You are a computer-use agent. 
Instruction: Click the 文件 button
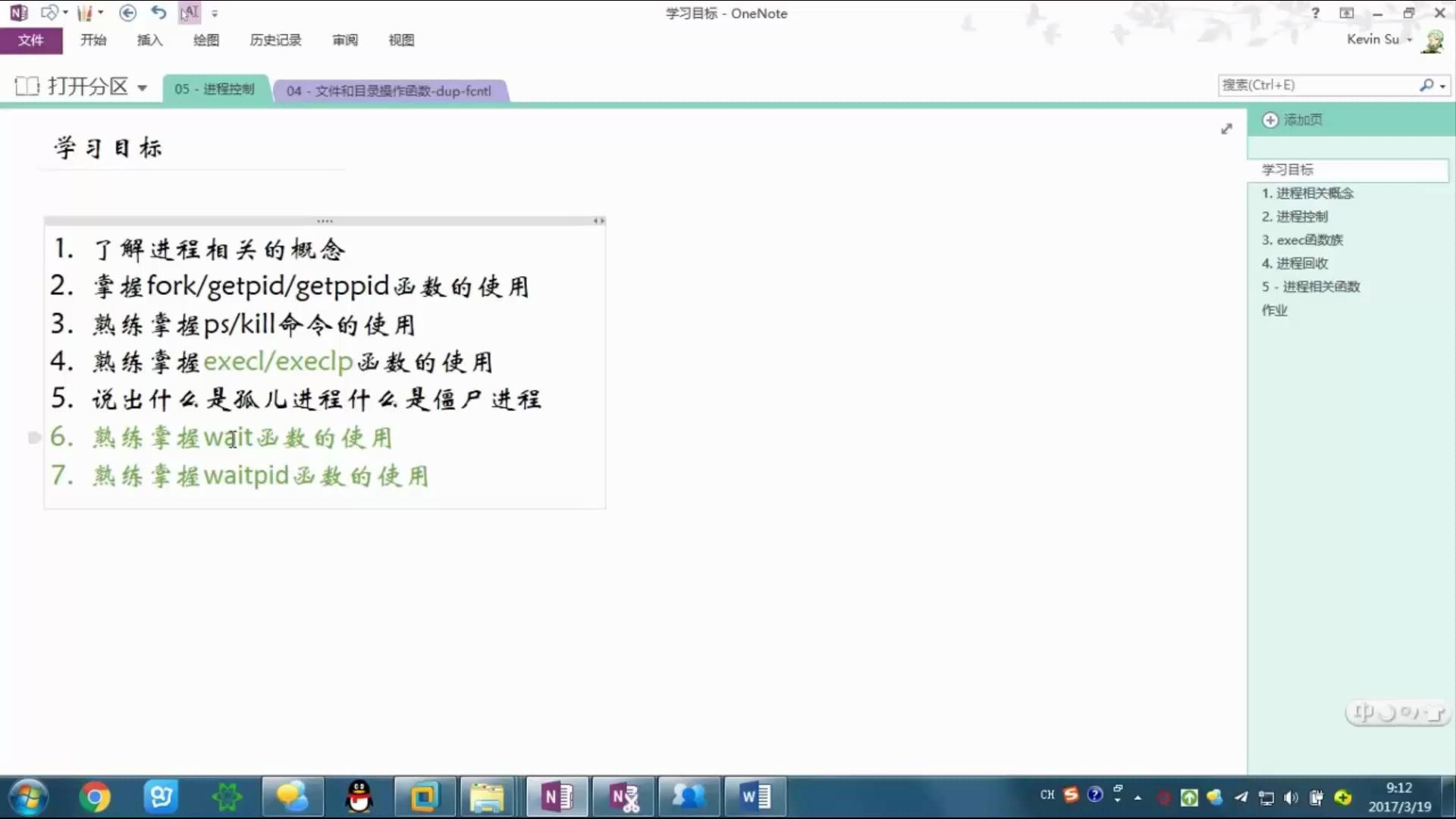click(31, 40)
